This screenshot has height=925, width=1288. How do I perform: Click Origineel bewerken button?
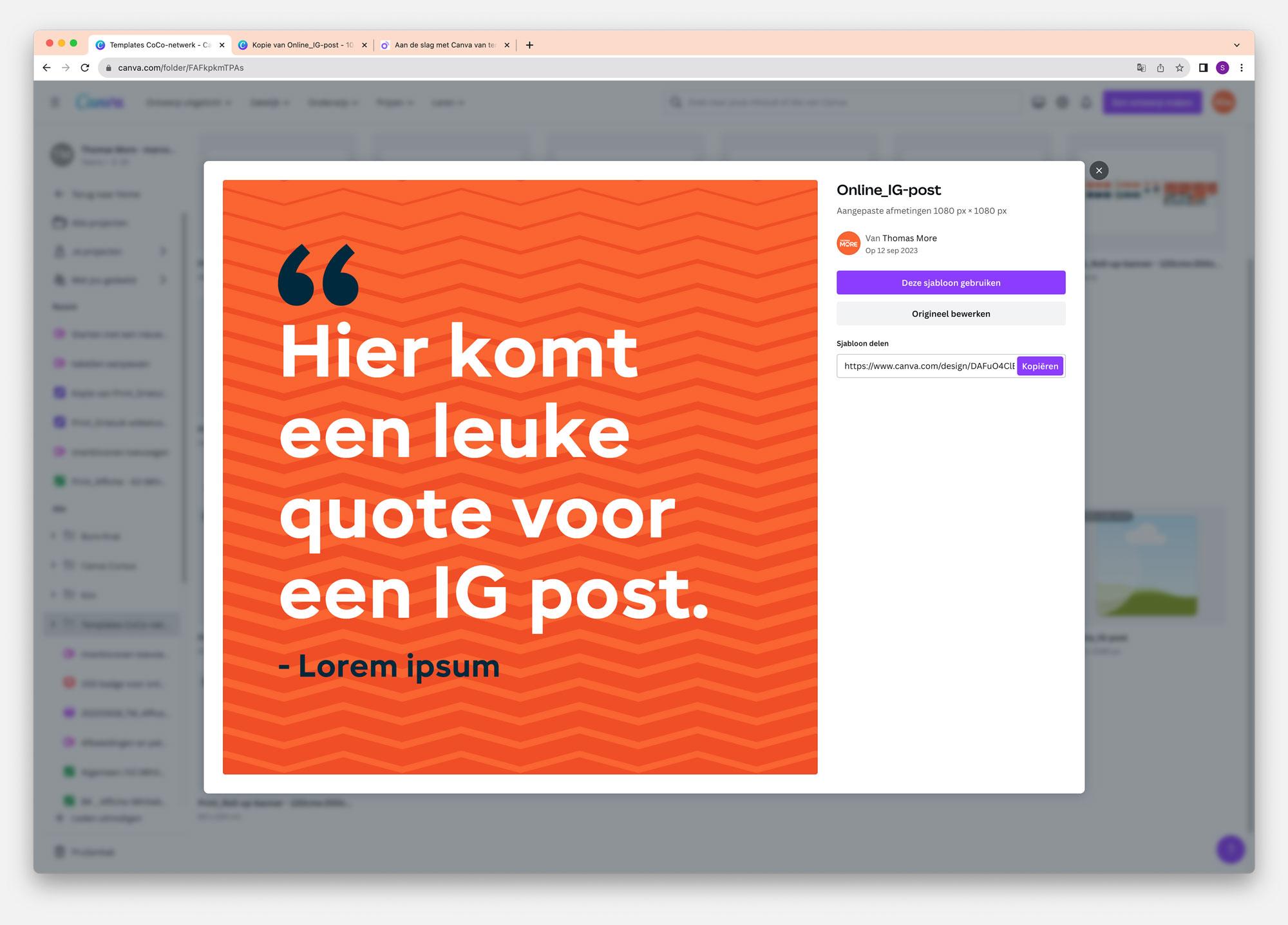951,313
